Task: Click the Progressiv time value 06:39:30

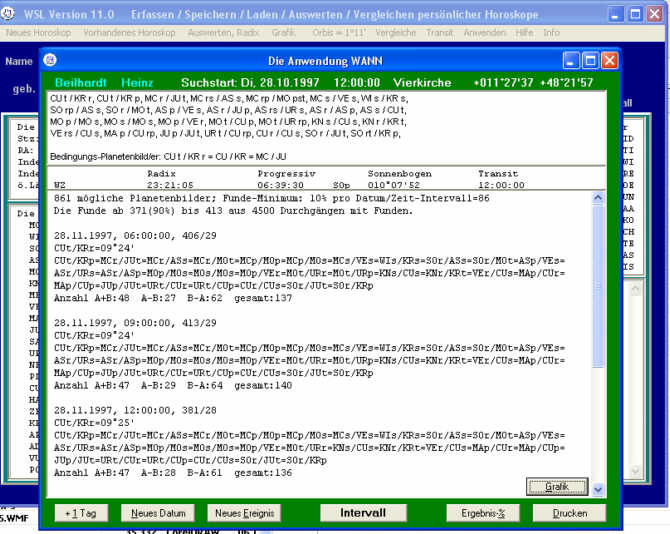Action: (x=280, y=185)
